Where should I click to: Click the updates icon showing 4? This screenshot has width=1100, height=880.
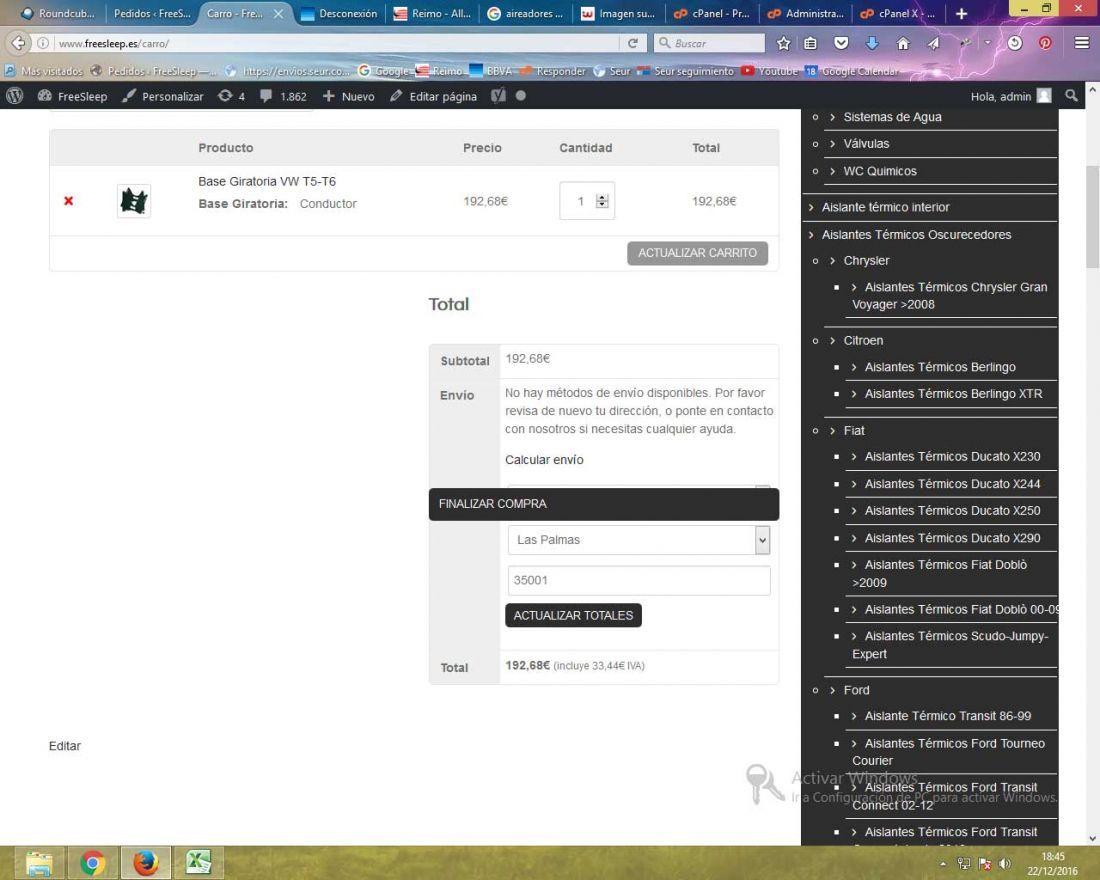(x=232, y=96)
